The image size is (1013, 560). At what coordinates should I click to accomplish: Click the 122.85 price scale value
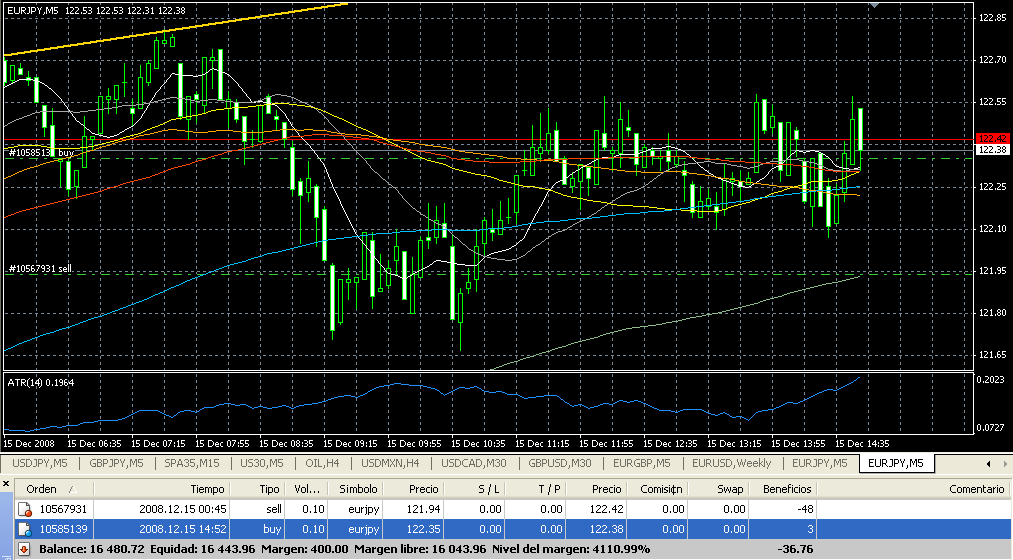[992, 17]
